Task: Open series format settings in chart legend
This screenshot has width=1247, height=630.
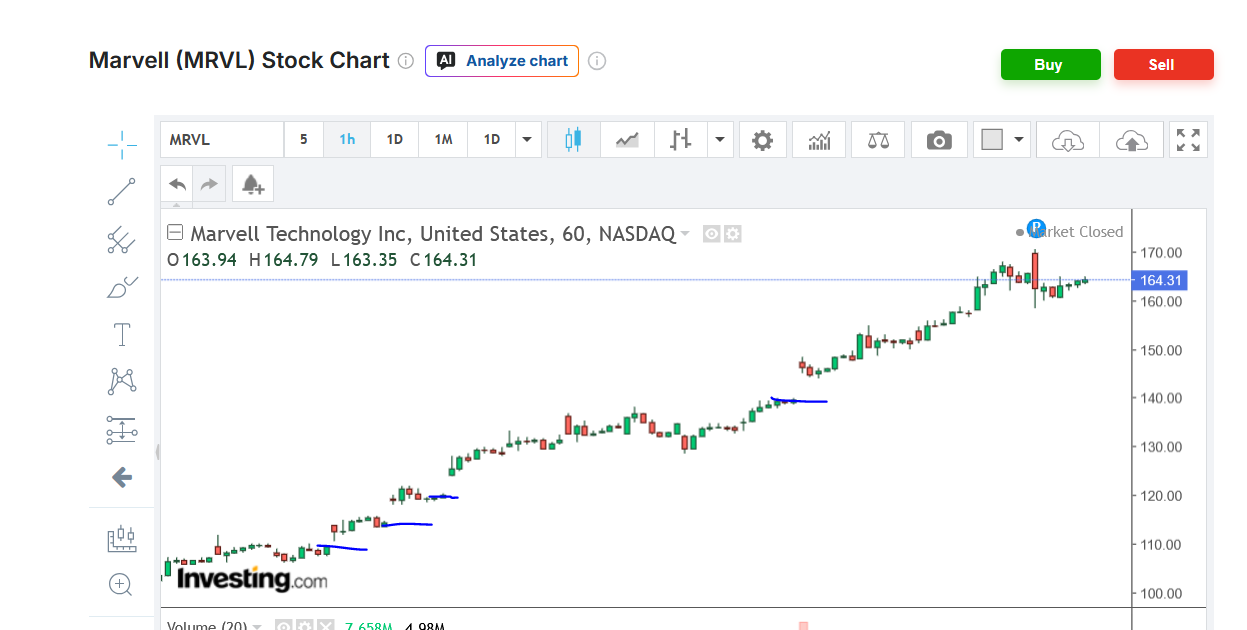Action: click(733, 234)
